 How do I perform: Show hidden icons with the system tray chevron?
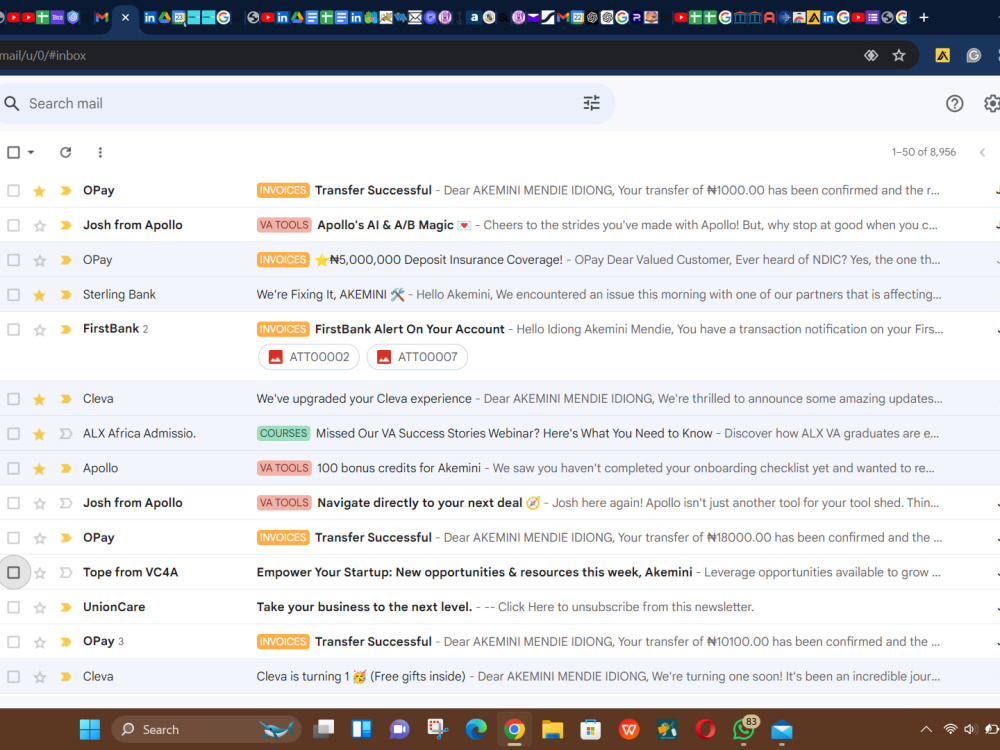pyautogui.click(x=926, y=730)
